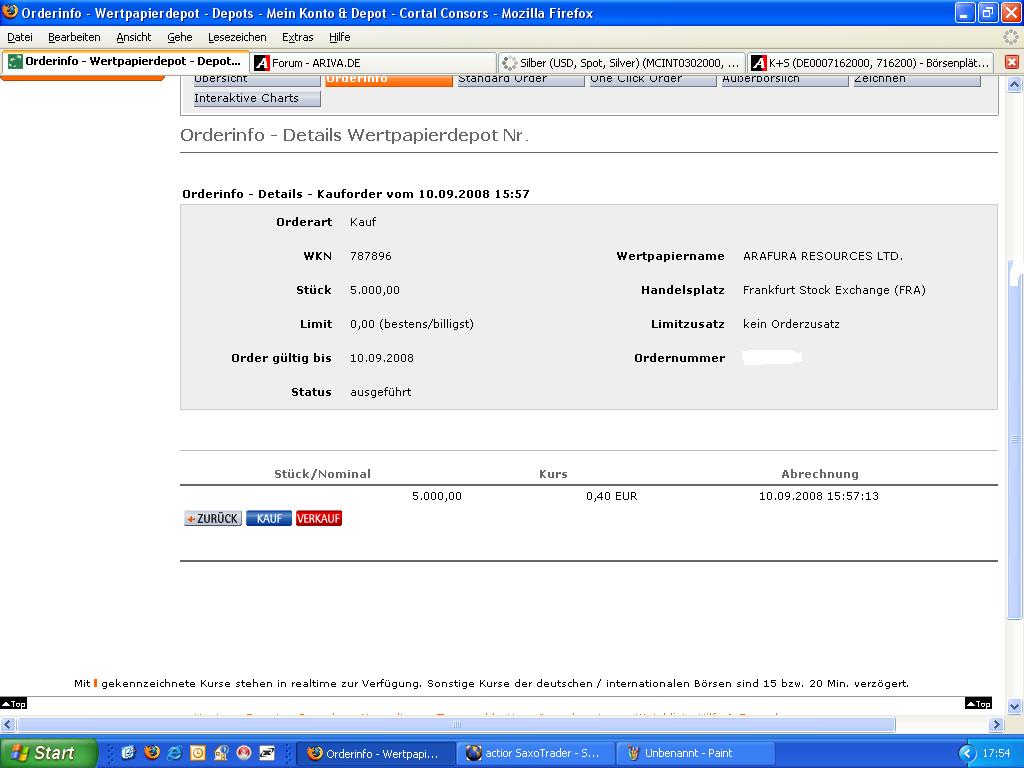
Task: Click the ARIVA favicon on K+S tab
Action: coord(758,63)
